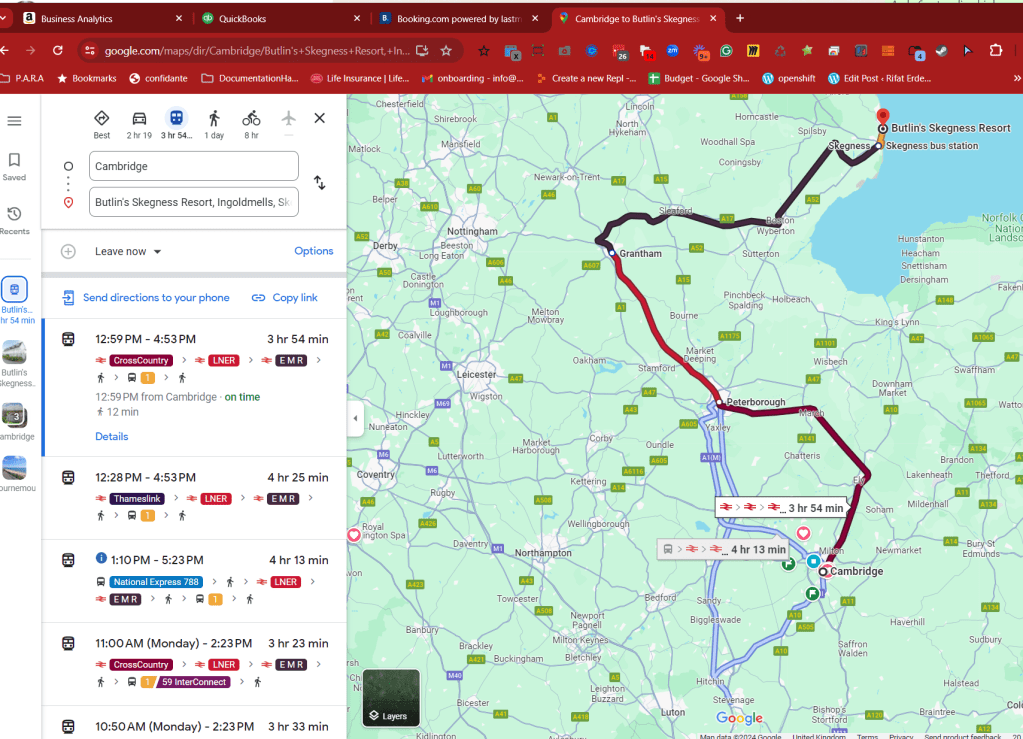The height and width of the screenshot is (739, 1023).
Task: Select the 12:28 PM - 4:53 PM route
Action: 194,498
